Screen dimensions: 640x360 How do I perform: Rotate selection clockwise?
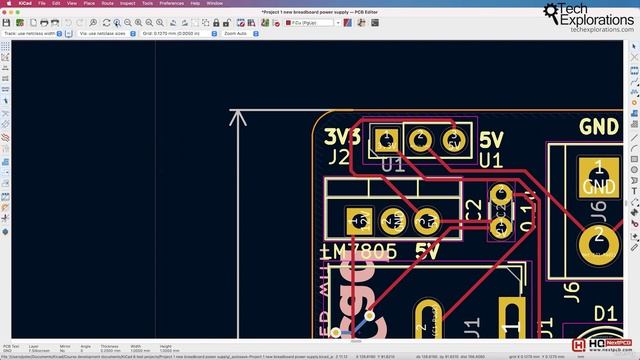pos(184,23)
